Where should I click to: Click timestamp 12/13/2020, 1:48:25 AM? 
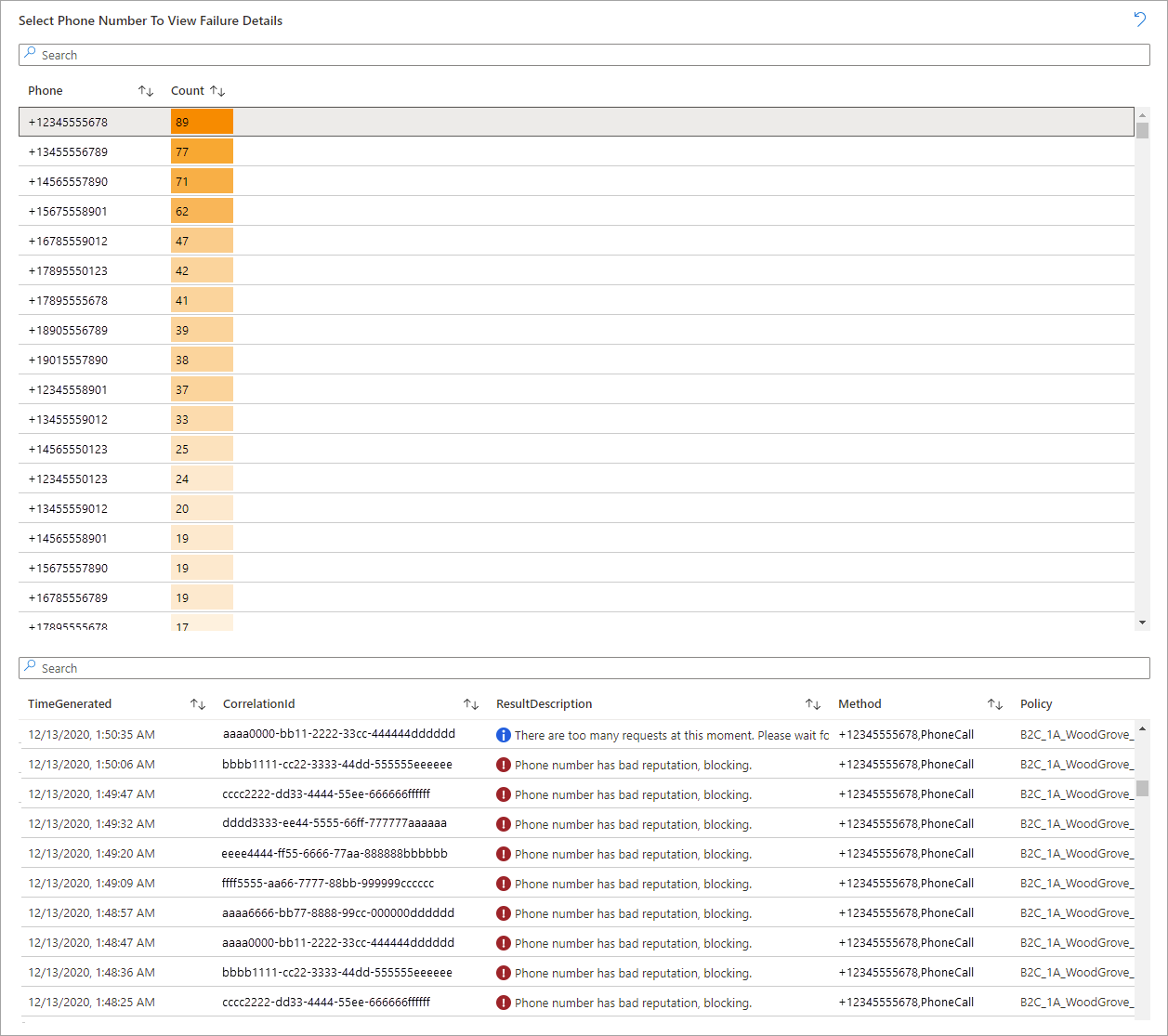click(x=91, y=1002)
